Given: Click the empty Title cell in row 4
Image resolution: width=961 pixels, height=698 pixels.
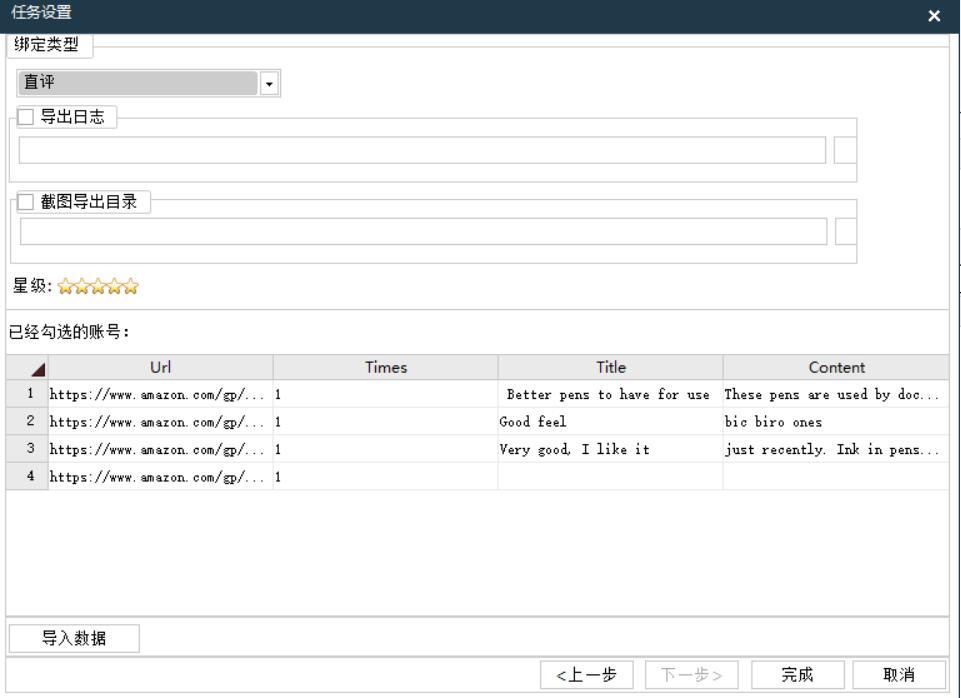Looking at the screenshot, I should 610,477.
